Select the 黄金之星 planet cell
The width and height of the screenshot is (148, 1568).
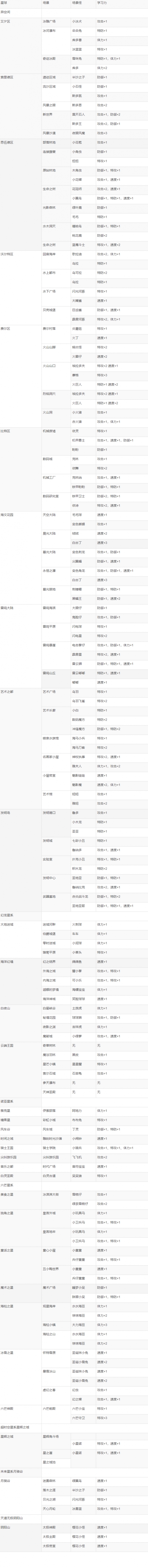(x=21, y=1200)
